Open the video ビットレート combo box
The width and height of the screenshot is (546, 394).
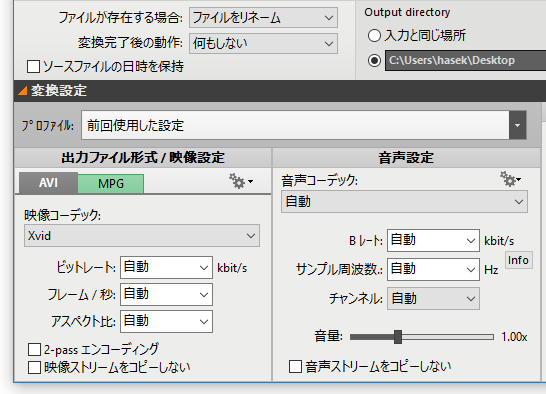166,268
